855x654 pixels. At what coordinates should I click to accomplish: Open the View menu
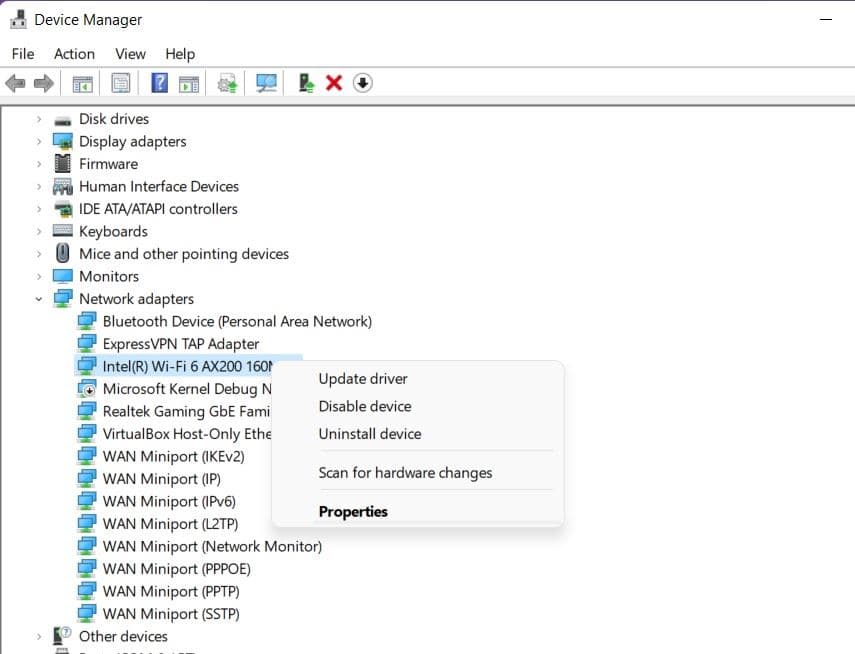point(130,54)
